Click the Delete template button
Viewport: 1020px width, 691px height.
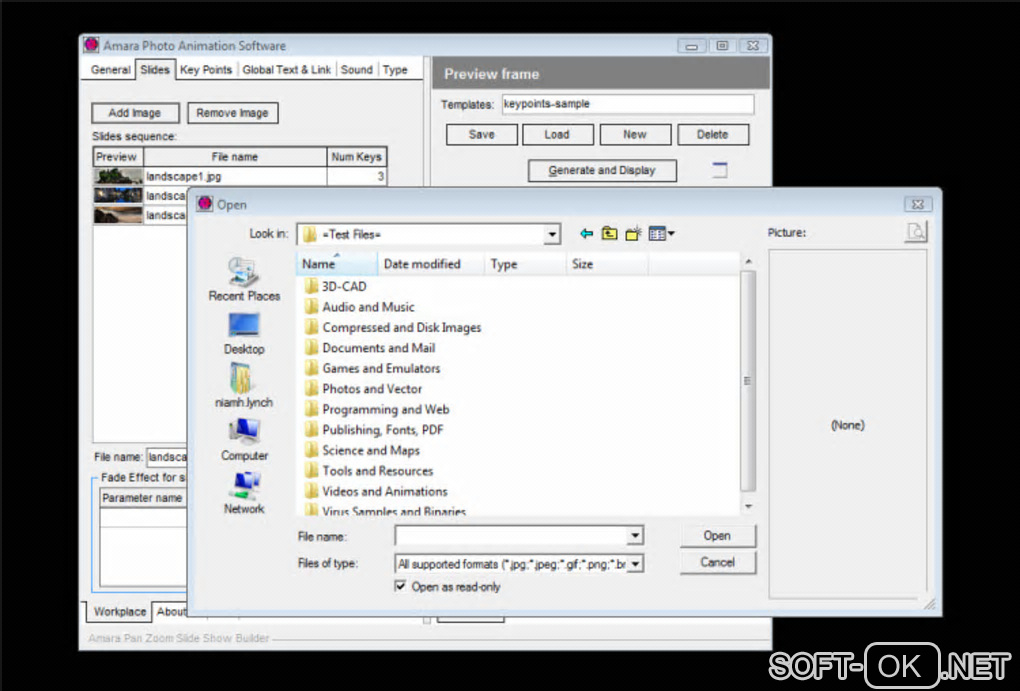click(713, 135)
